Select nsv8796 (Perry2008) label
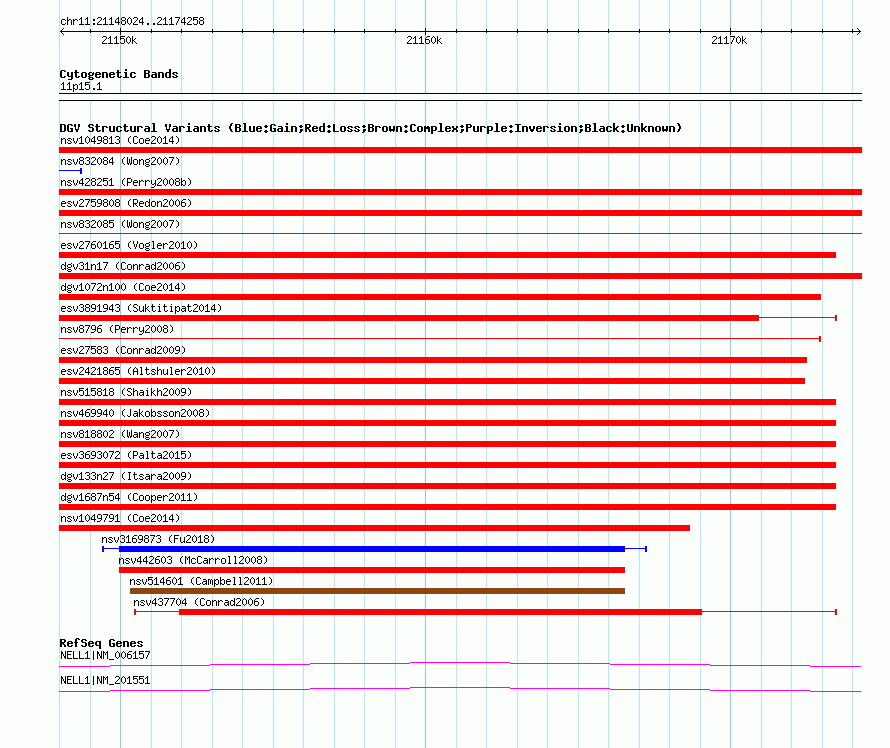Screen dimensions: 890x748 point(117,329)
